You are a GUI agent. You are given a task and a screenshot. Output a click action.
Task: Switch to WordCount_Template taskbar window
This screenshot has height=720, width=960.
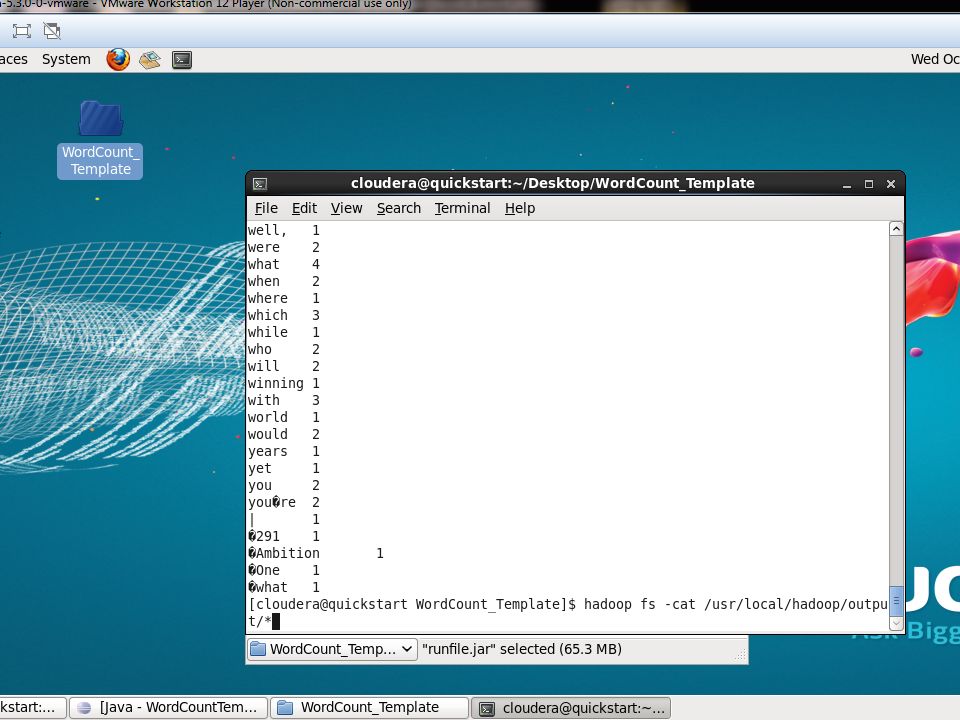pyautogui.click(x=369, y=708)
